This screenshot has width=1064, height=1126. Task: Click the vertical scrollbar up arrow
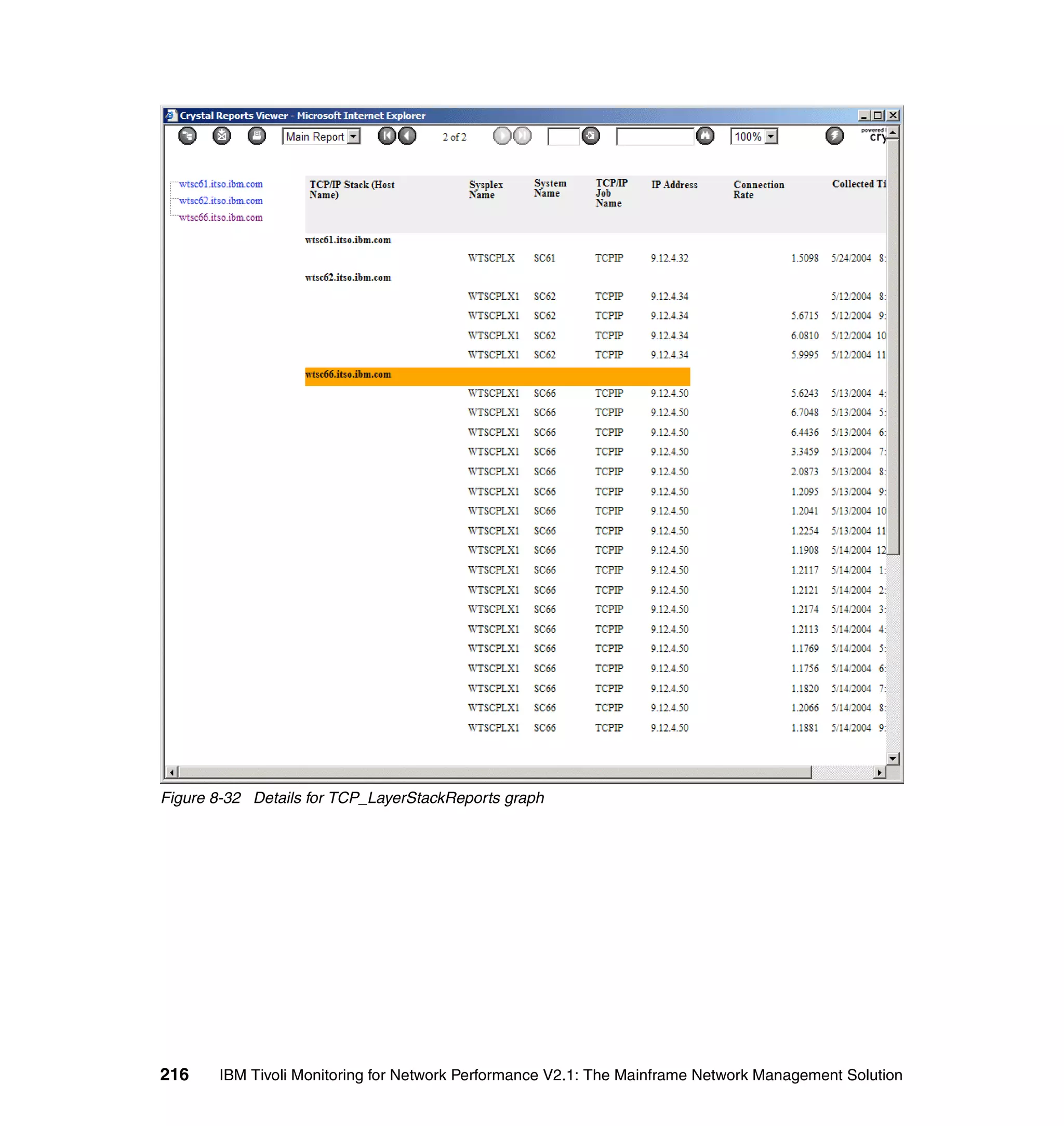tap(893, 133)
